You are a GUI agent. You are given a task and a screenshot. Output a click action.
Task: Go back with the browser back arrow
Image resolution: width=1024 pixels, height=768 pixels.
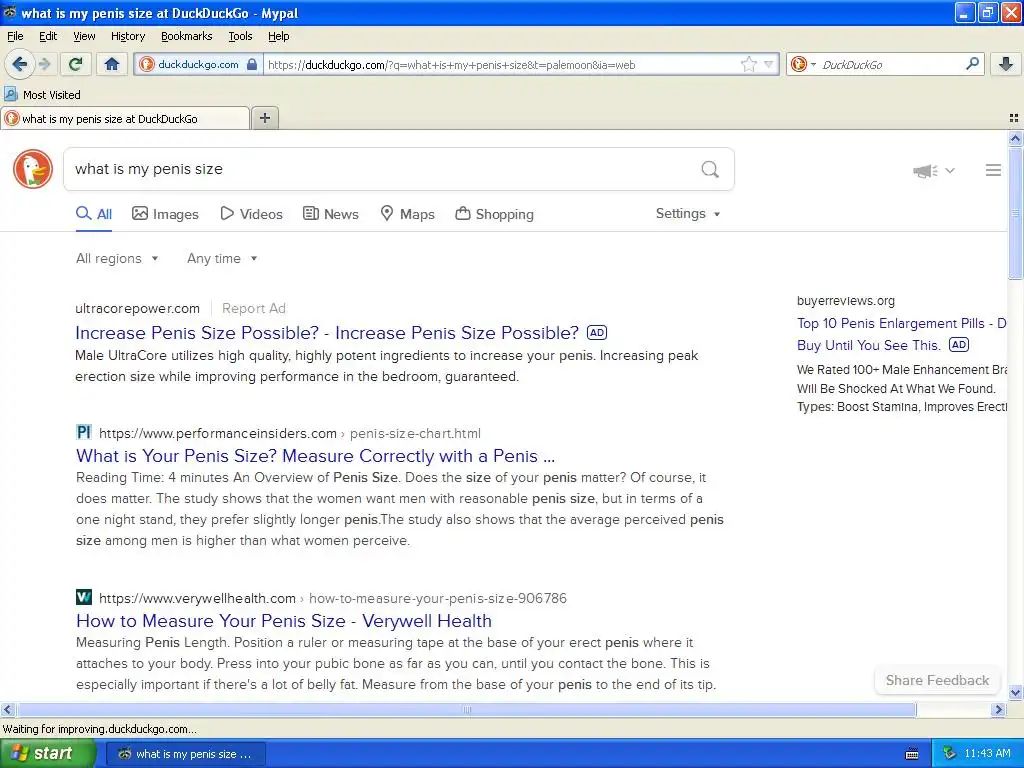(19, 64)
